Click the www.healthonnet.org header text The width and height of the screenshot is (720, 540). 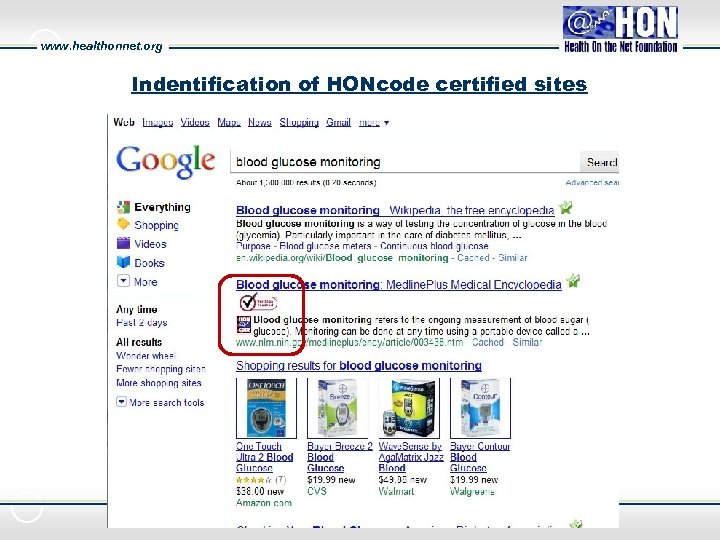101,46
